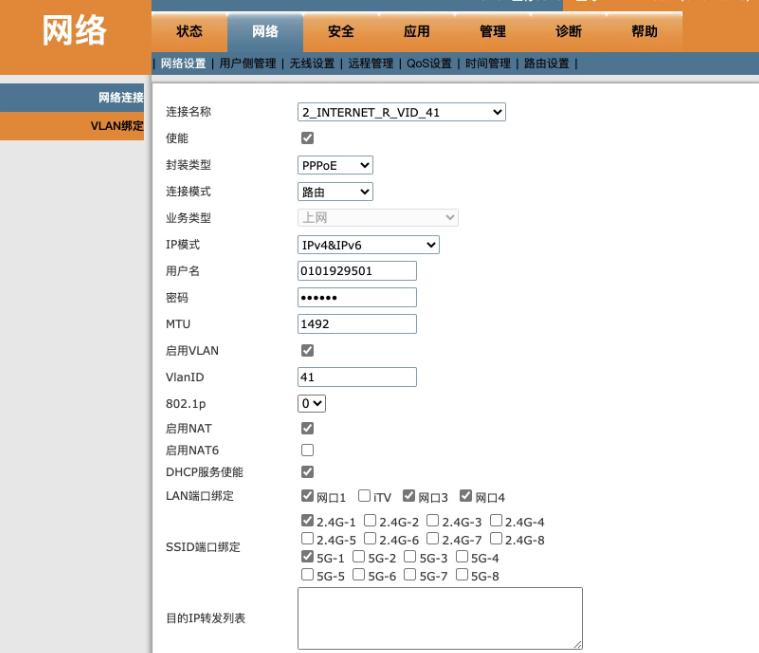Open the 封装类型 PPPoE dropdown
The image size is (759, 653).
(335, 166)
